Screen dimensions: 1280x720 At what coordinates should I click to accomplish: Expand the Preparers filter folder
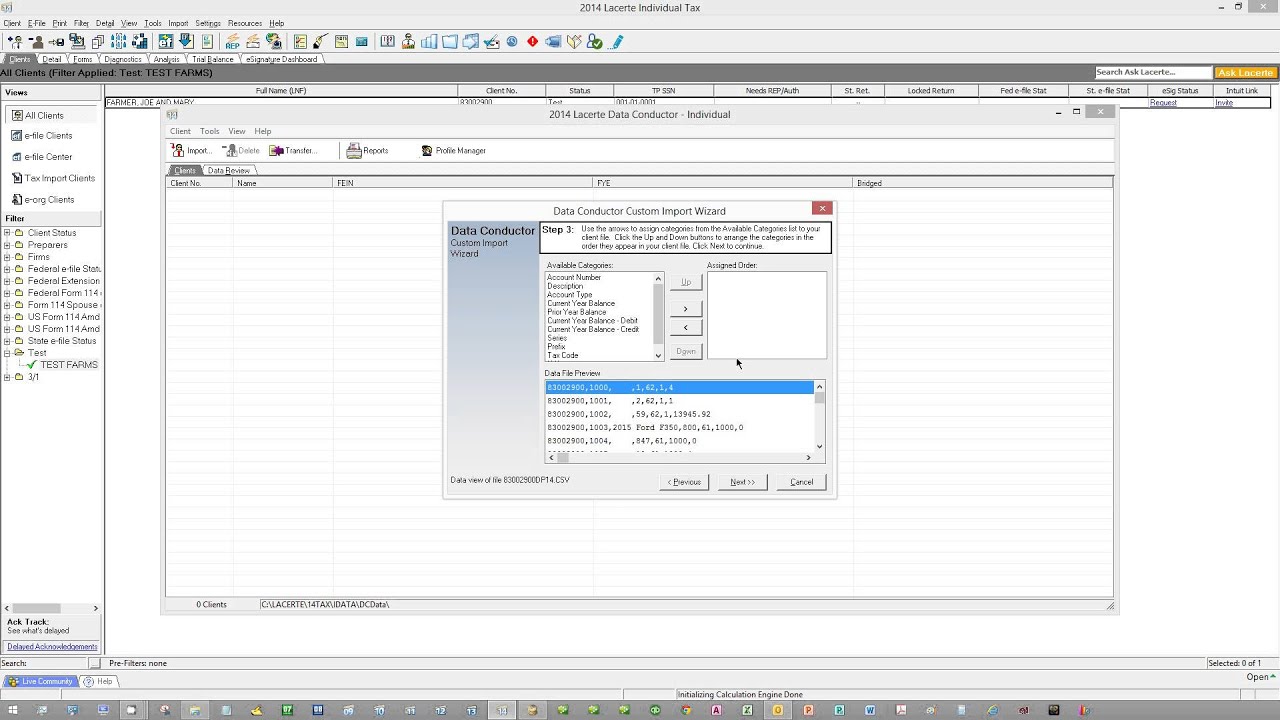[x=7, y=245]
